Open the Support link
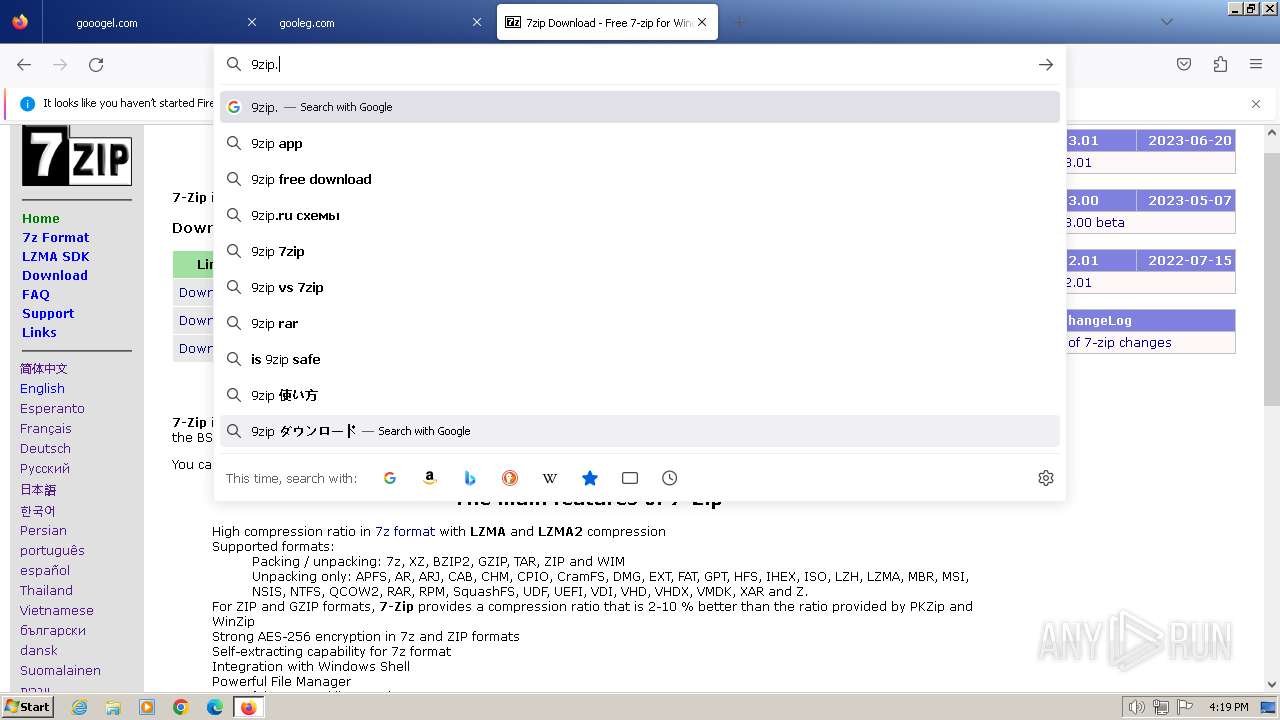 pyautogui.click(x=48, y=313)
